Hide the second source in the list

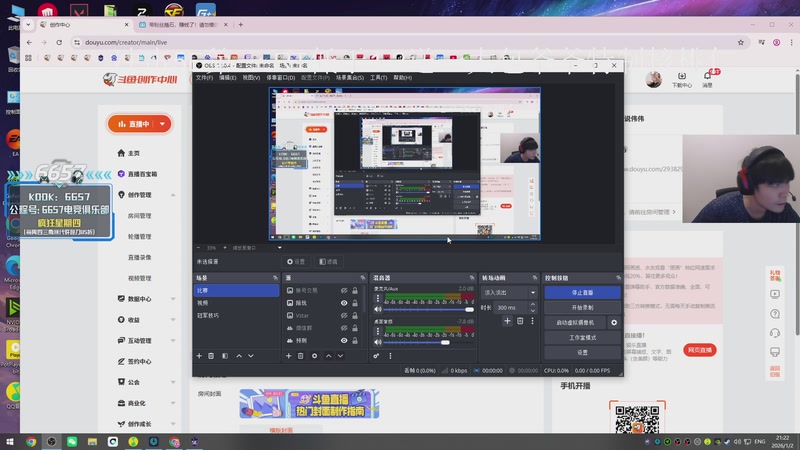[344, 303]
